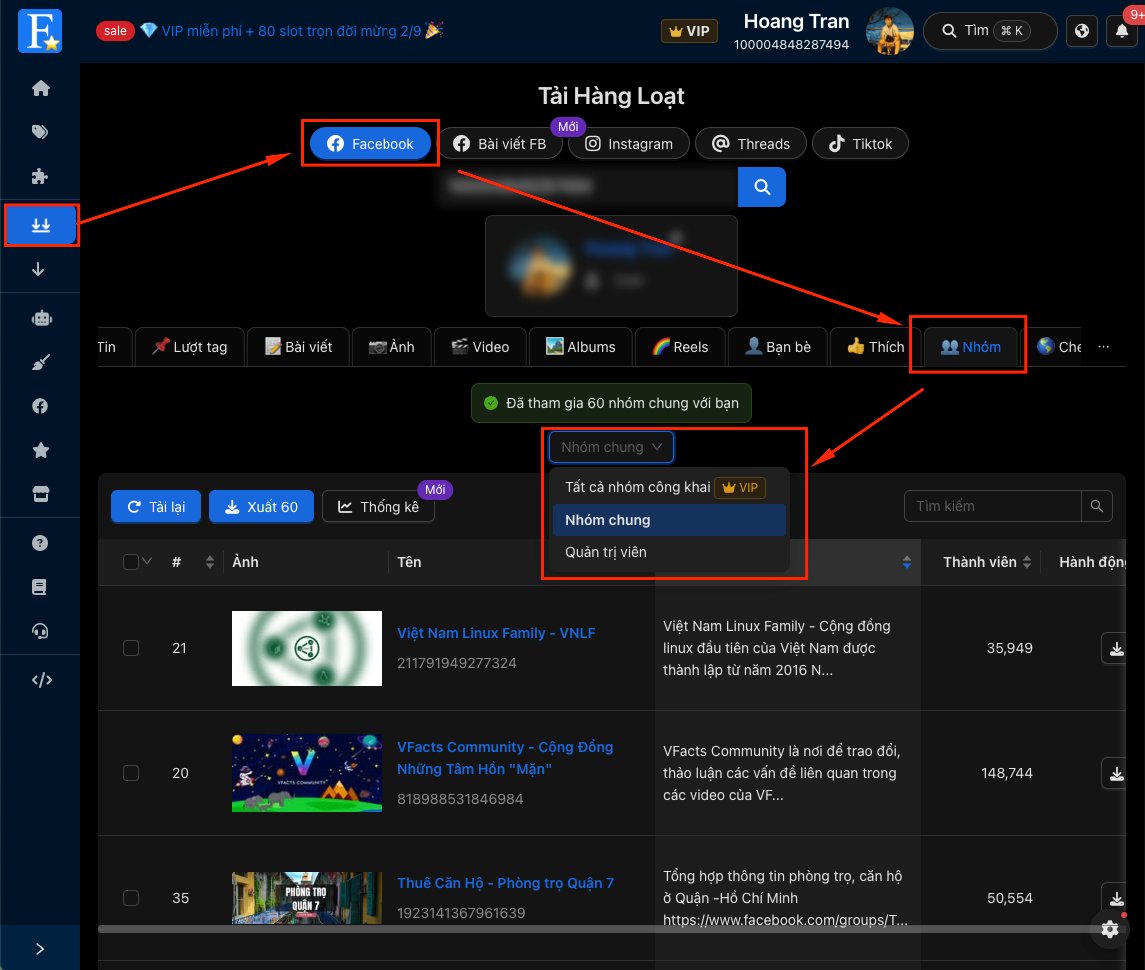
Task: Focus the Tìm kiếm table search field
Action: (x=992, y=506)
